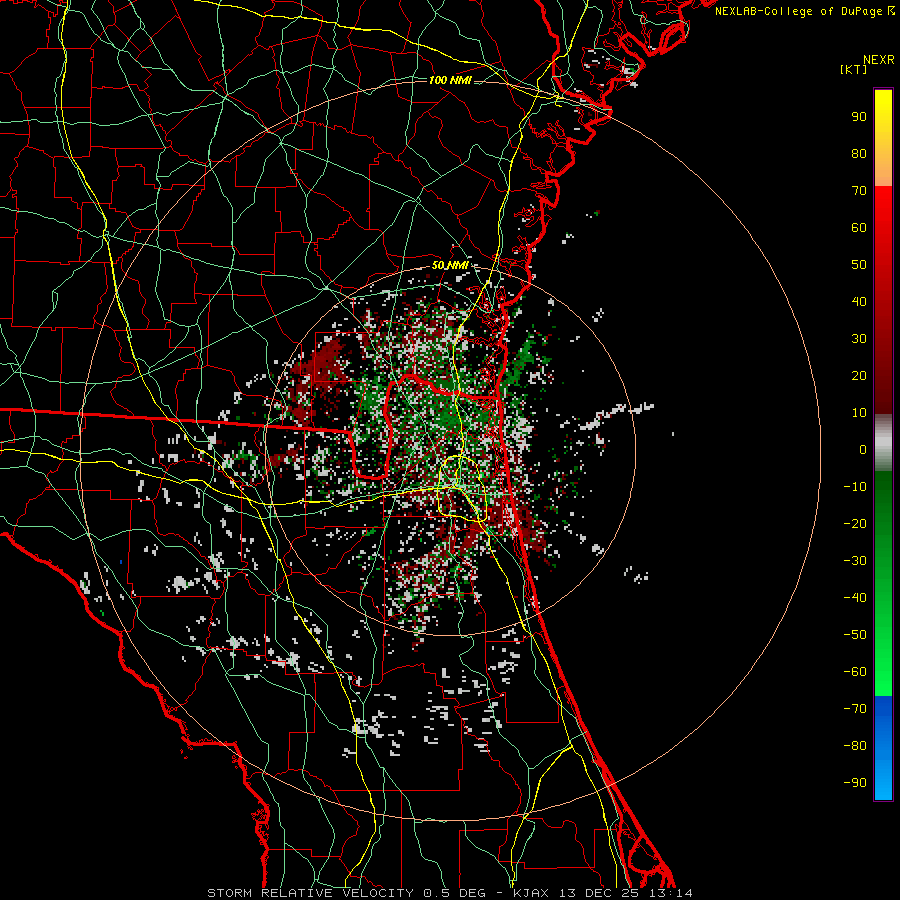Screen dimensions: 900x900
Task: Click the -30 value on the velocity scale
Action: click(855, 561)
